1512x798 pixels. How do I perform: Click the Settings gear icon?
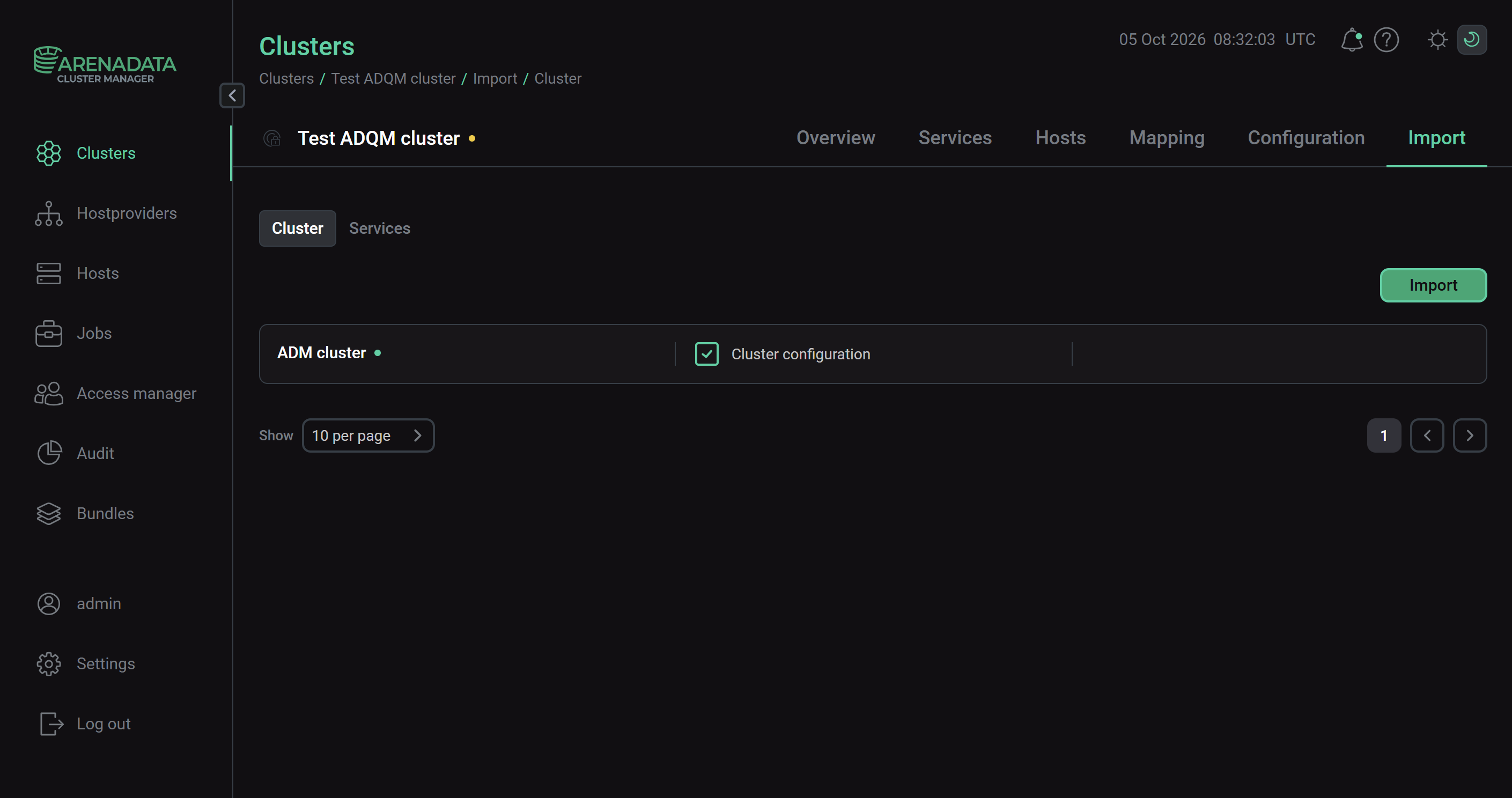49,663
